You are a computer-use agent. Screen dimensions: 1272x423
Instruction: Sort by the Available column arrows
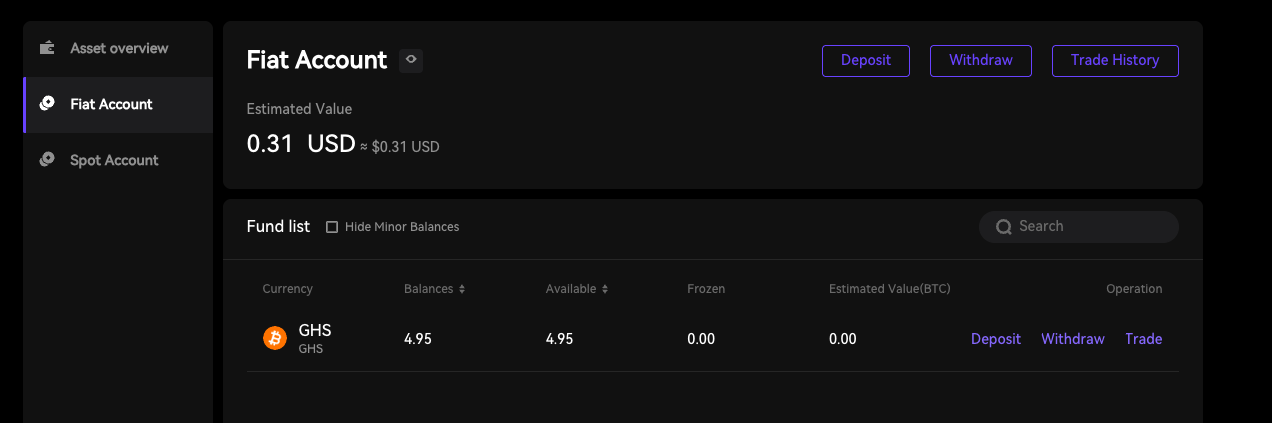tap(604, 289)
